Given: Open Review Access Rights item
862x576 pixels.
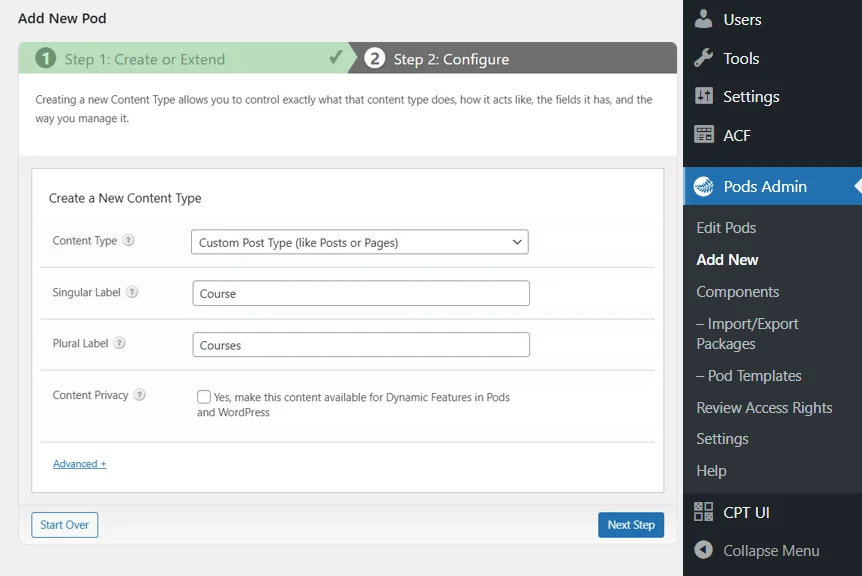Looking at the screenshot, I should point(764,408).
